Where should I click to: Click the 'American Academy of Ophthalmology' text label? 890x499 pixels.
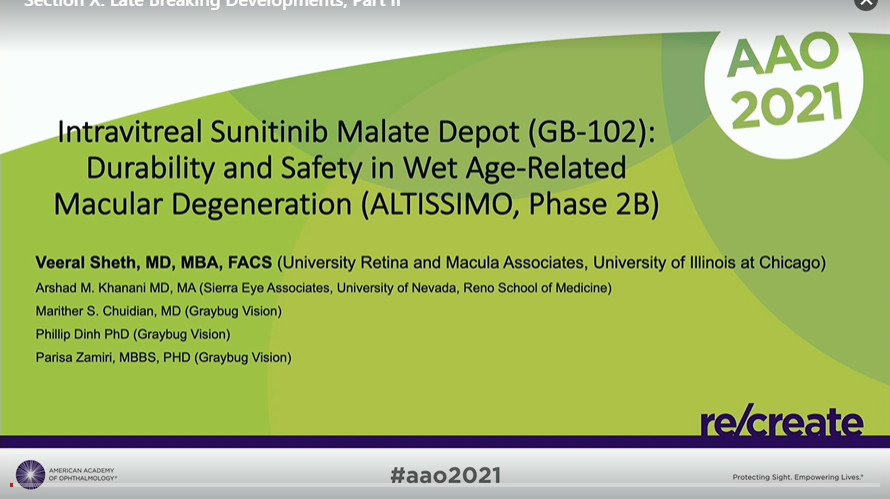click(x=83, y=474)
